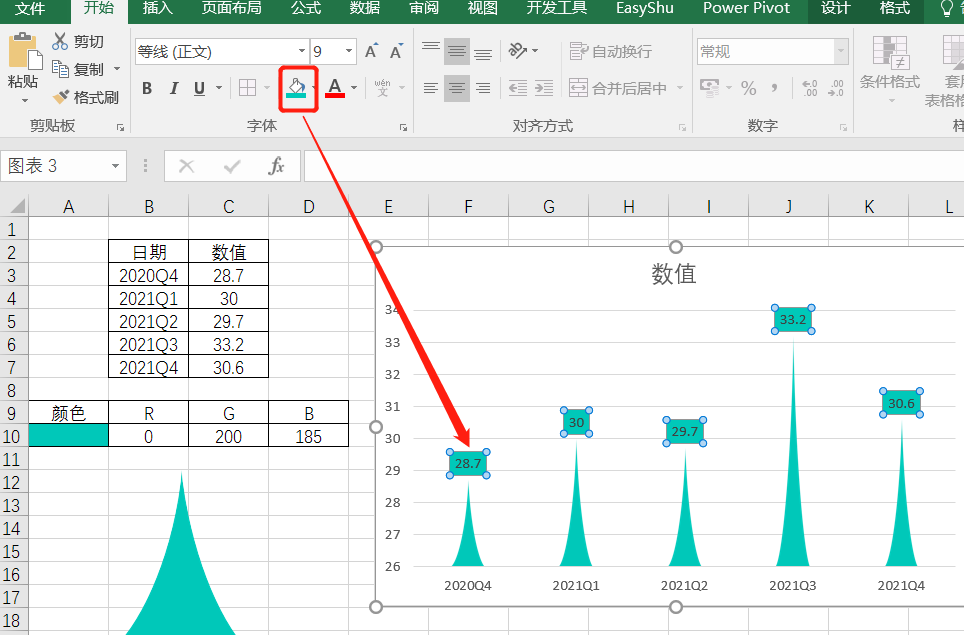Click the Paste clipboard icon
The height and width of the screenshot is (635, 964).
tap(25, 50)
